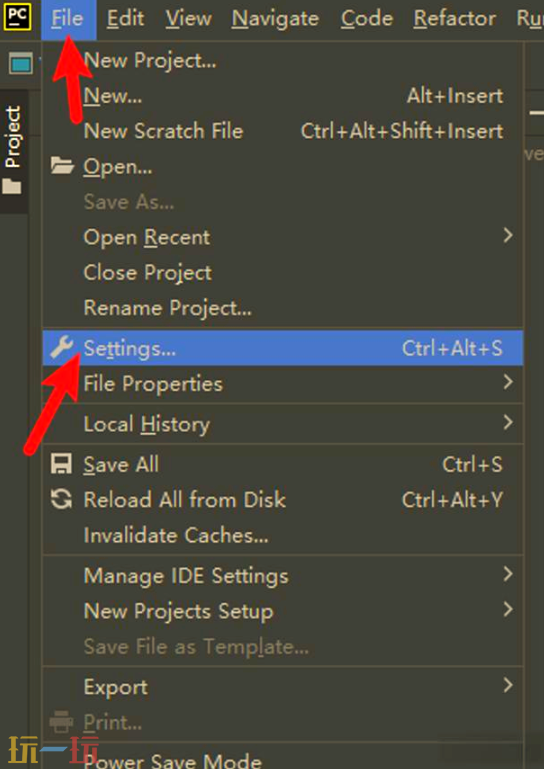The height and width of the screenshot is (769, 544).
Task: Open the Export submenu
Action: 283,687
